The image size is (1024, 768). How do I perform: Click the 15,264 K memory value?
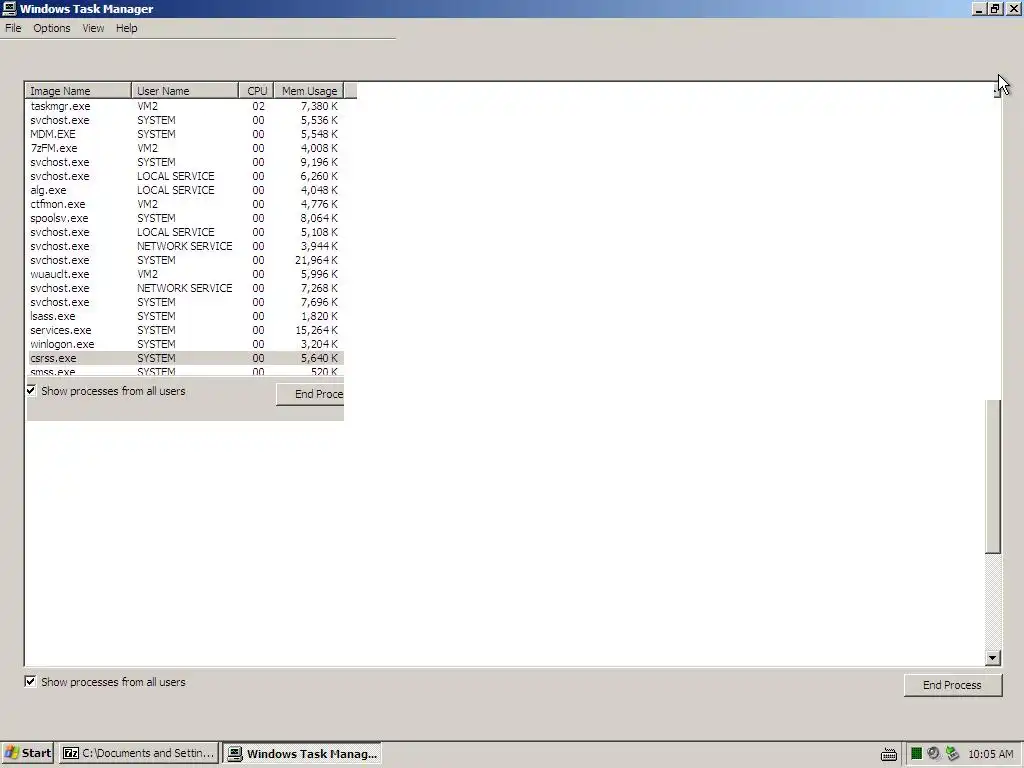click(316, 330)
